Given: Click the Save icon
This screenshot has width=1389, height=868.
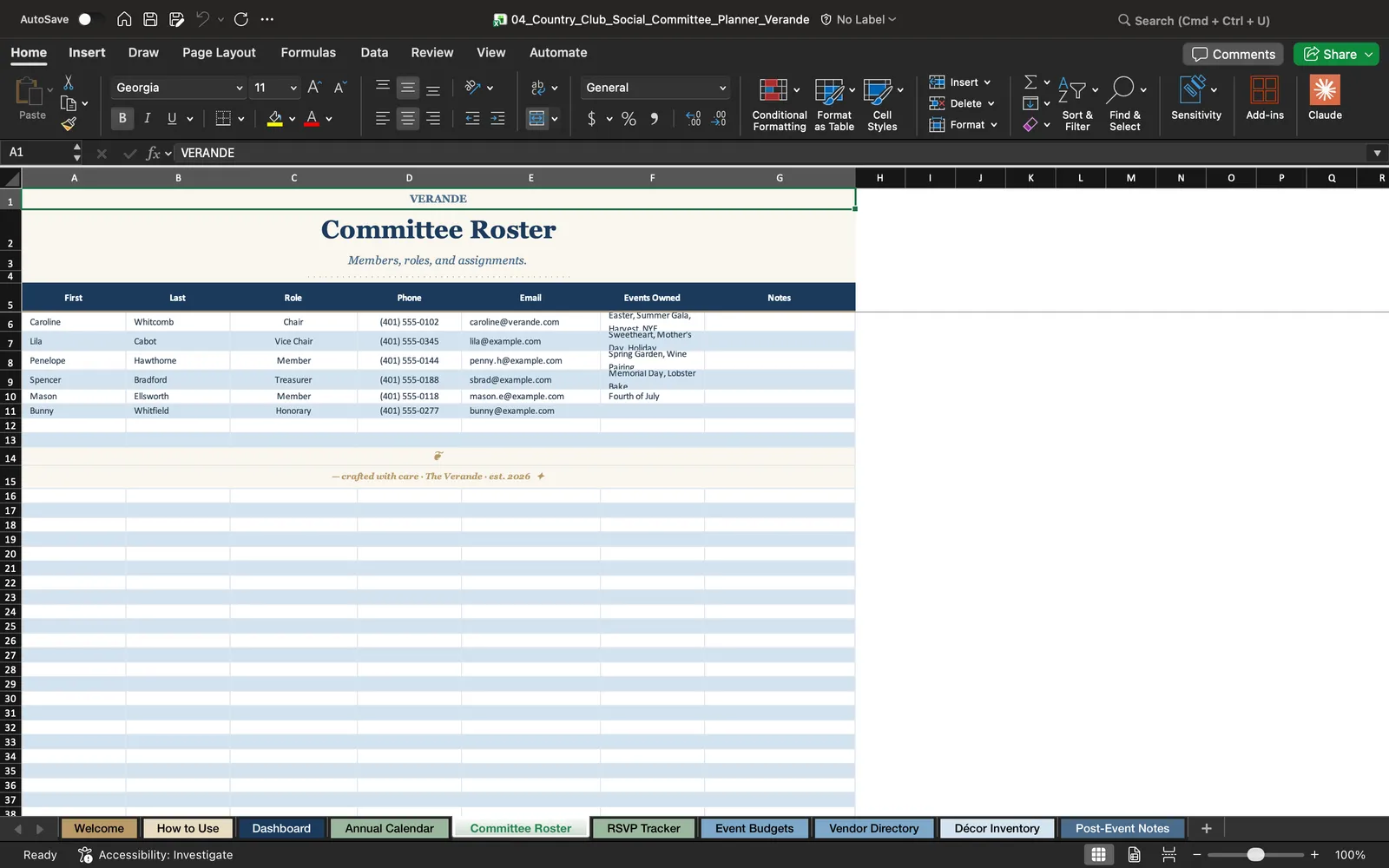Looking at the screenshot, I should (x=150, y=19).
